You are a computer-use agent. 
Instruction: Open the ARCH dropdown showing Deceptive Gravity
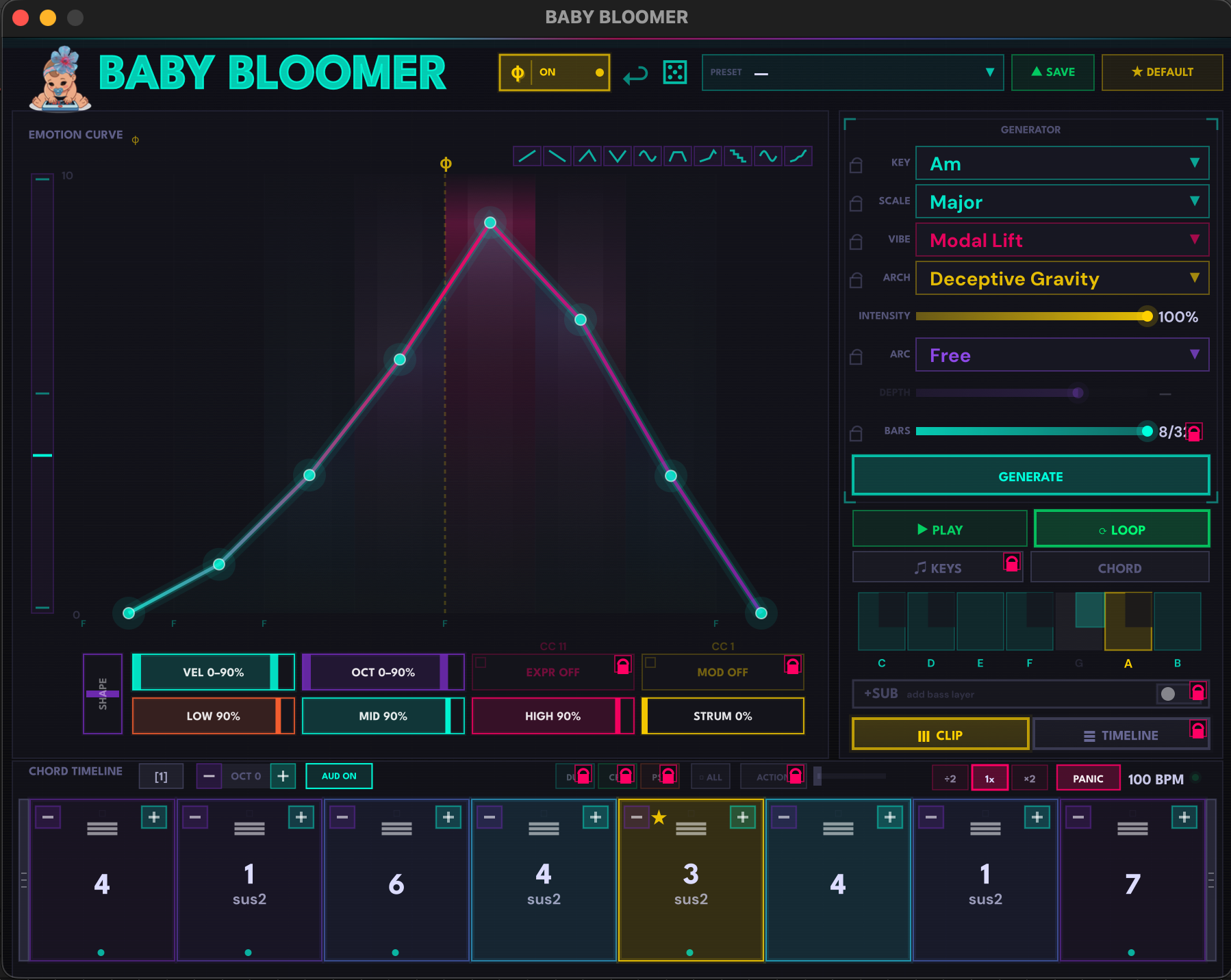1061,279
